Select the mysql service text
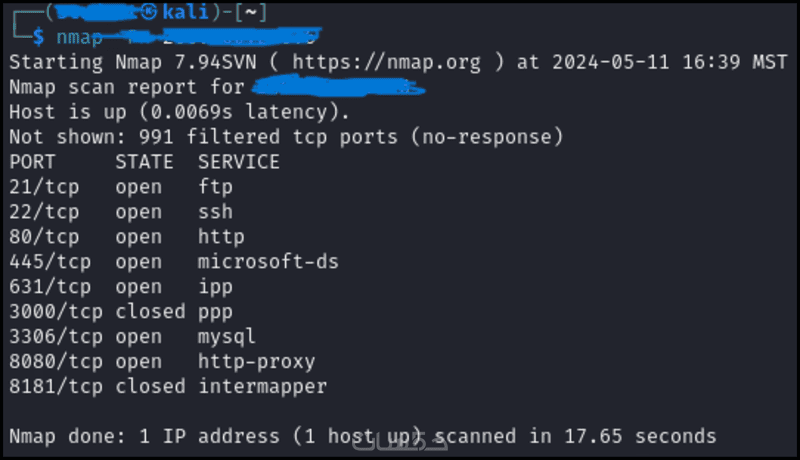Image resolution: width=800 pixels, height=460 pixels. pos(227,337)
